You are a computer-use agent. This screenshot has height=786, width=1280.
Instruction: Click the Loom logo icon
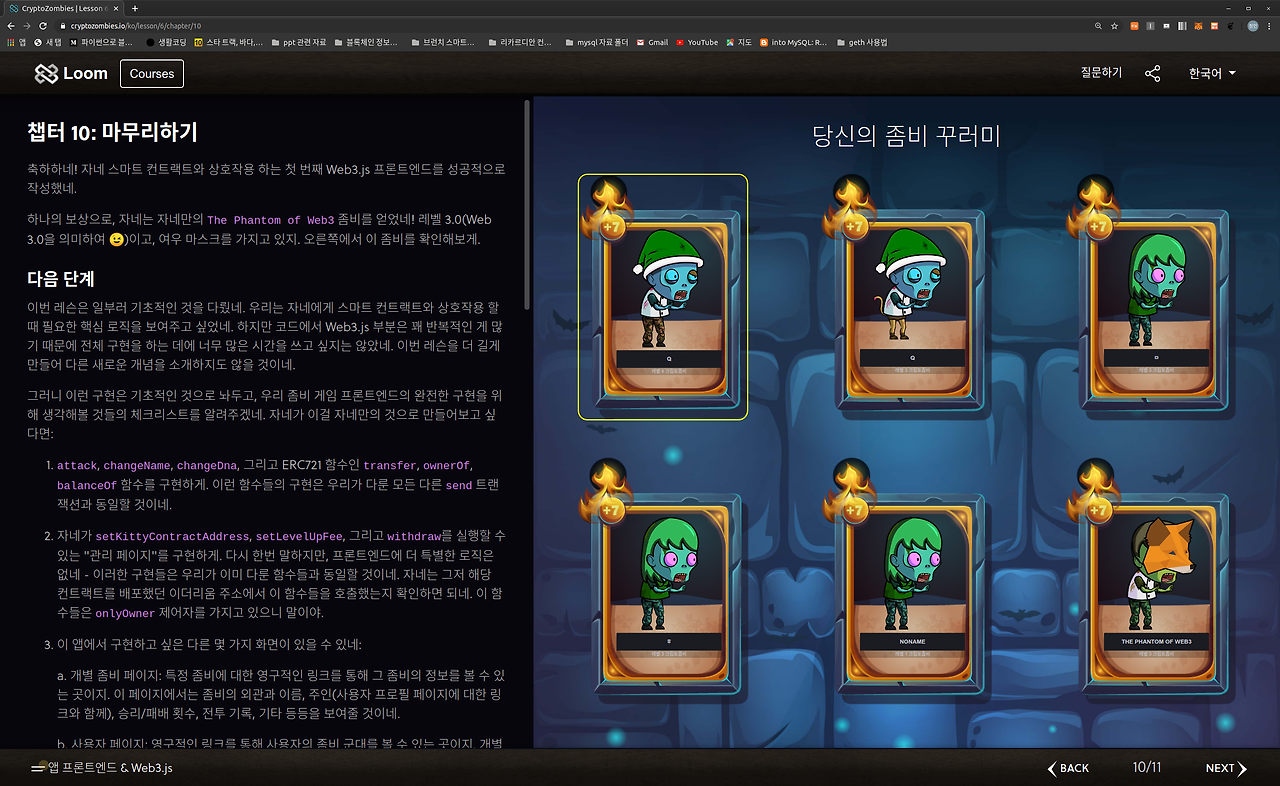click(46, 73)
